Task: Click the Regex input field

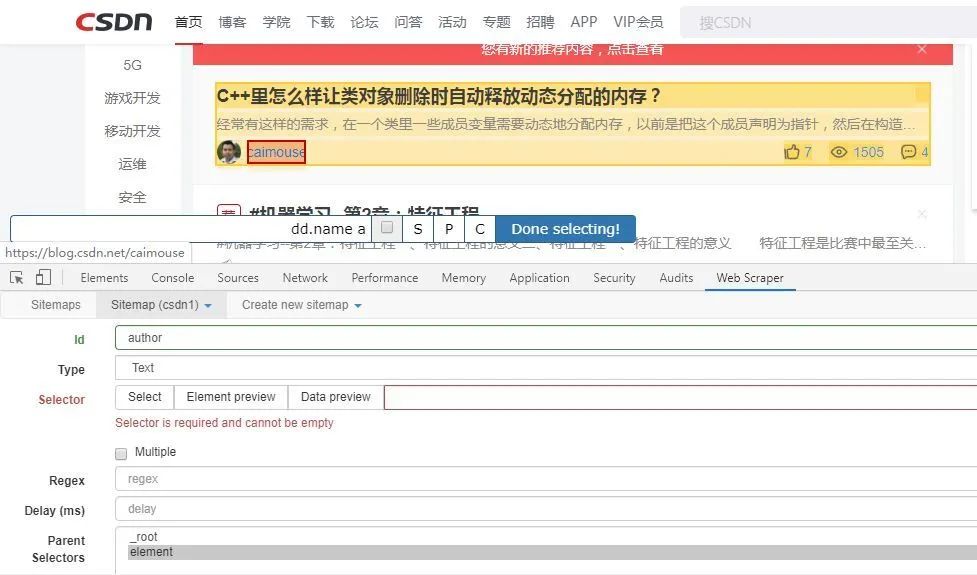Action: pyautogui.click(x=546, y=479)
